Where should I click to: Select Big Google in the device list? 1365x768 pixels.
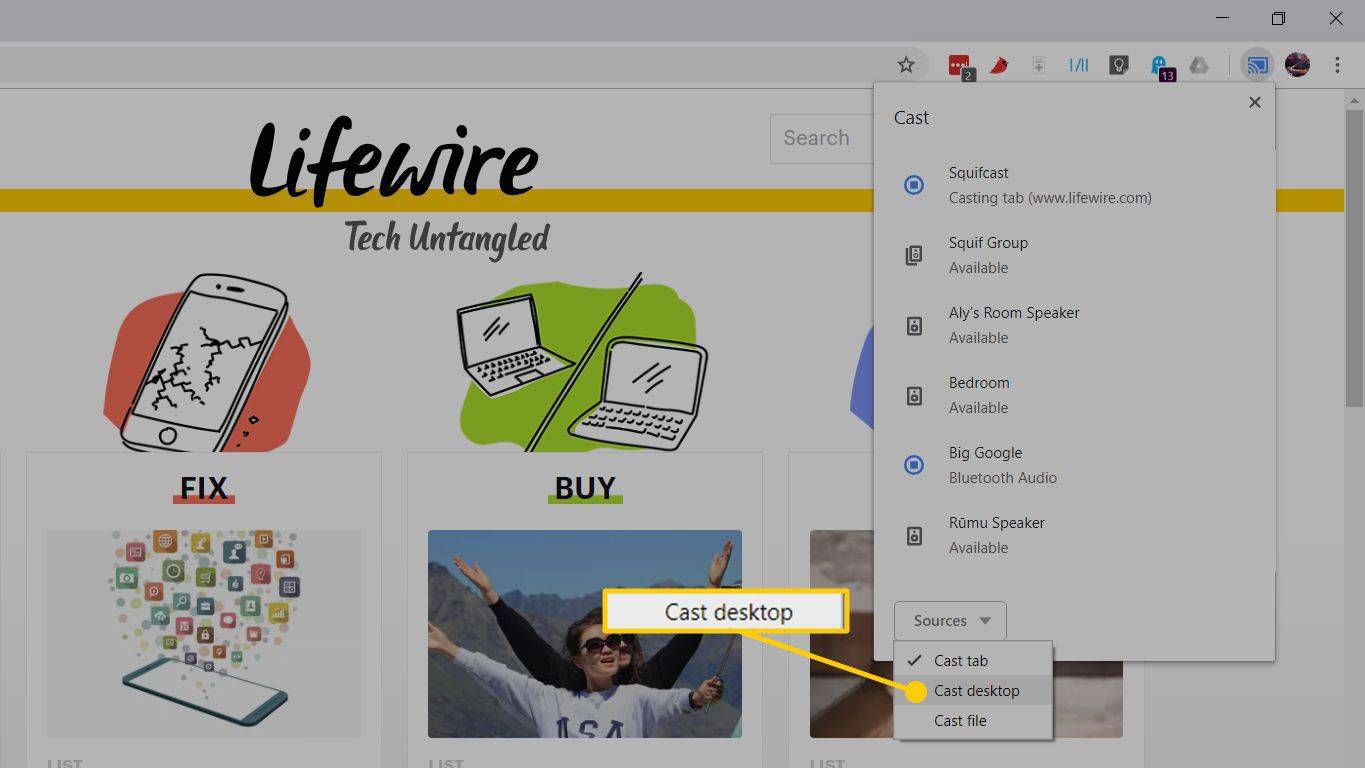985,453
